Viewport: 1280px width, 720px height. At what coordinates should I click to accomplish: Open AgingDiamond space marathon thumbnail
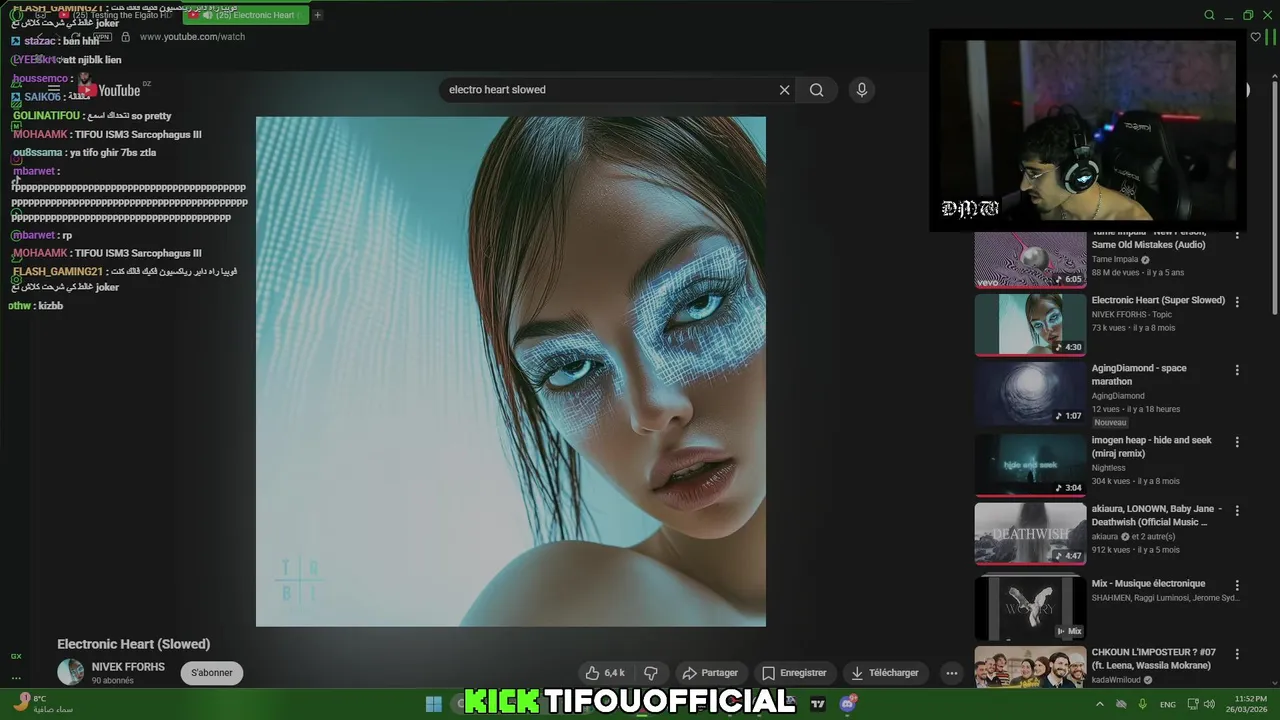1030,393
